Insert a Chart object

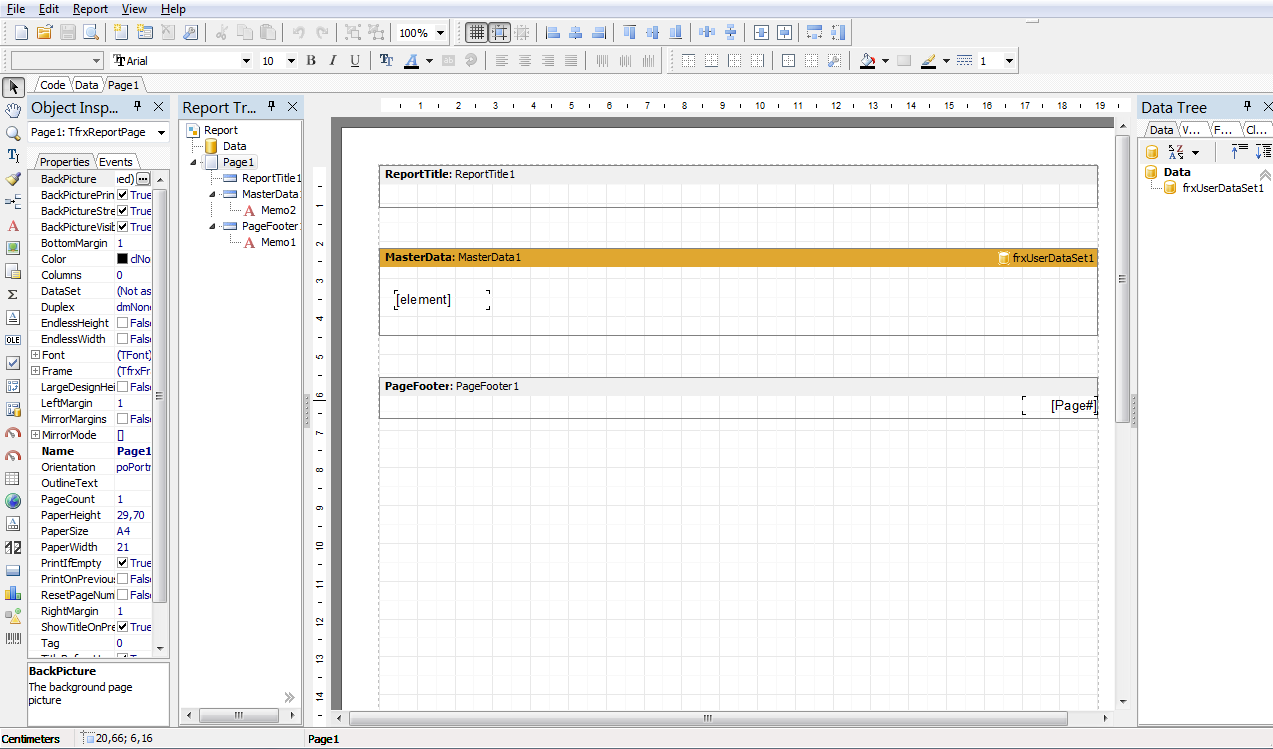[x=13, y=593]
